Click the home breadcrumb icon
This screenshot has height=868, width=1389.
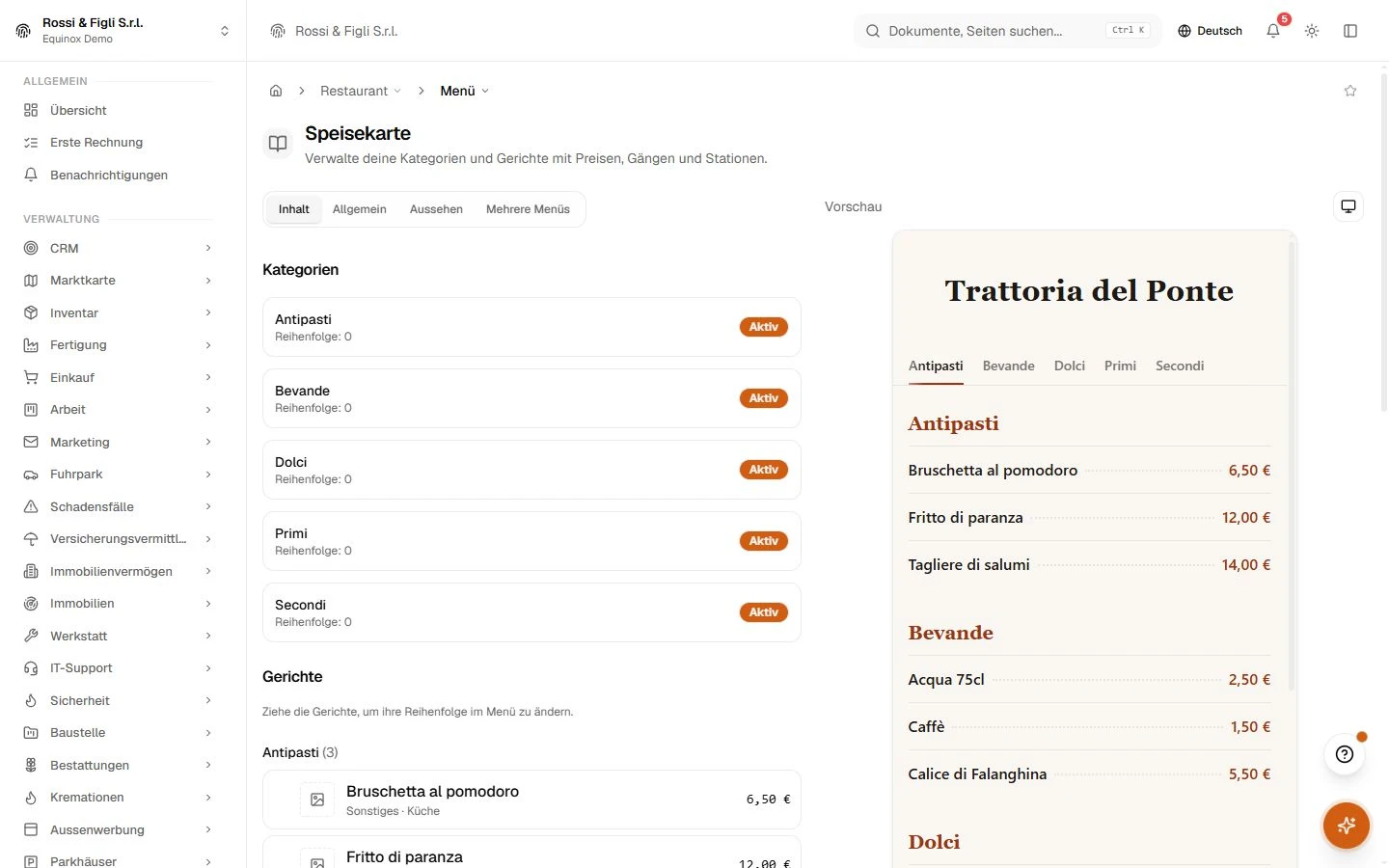click(276, 91)
